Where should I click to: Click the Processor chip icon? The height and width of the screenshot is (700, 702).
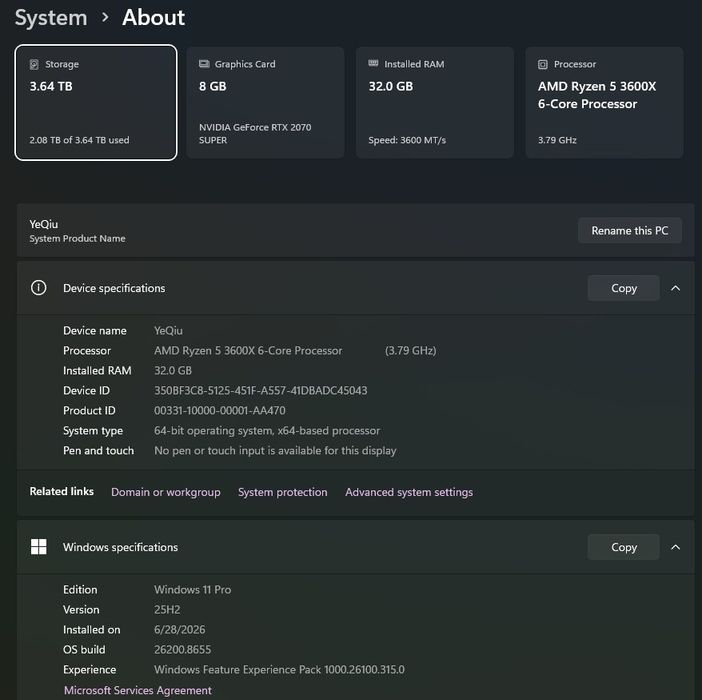tap(543, 64)
